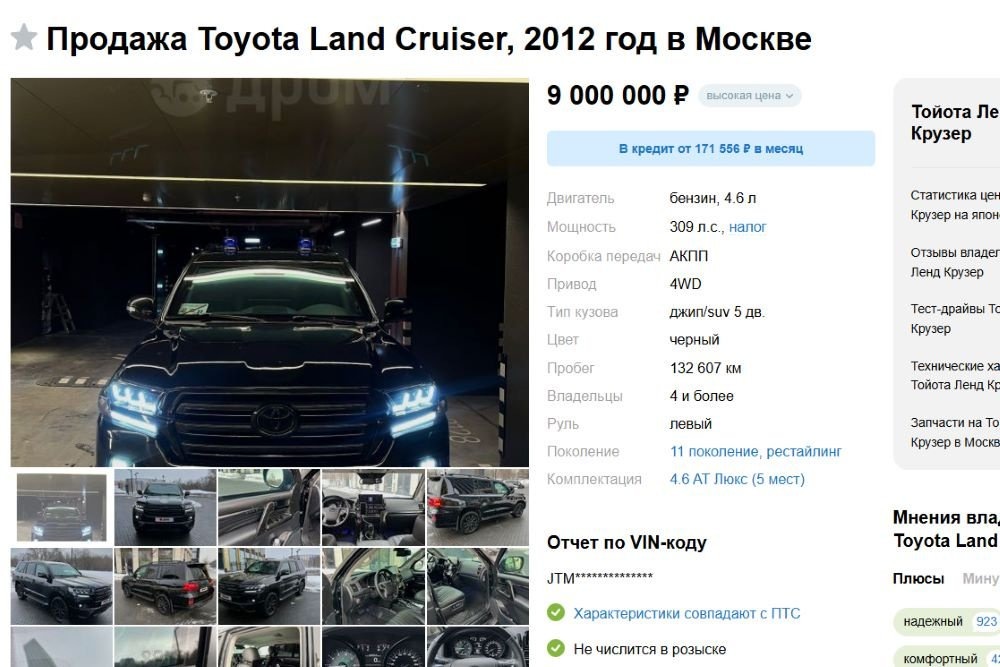The height and width of the screenshot is (667, 1000).
Task: Switch to the Минусы opinions tab
Action: (981, 578)
